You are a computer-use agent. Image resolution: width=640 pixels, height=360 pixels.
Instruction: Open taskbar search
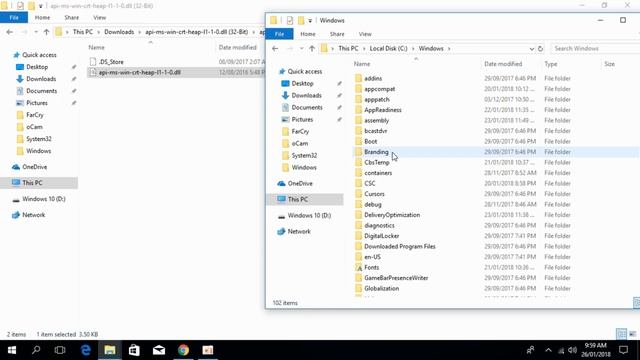tap(36, 350)
